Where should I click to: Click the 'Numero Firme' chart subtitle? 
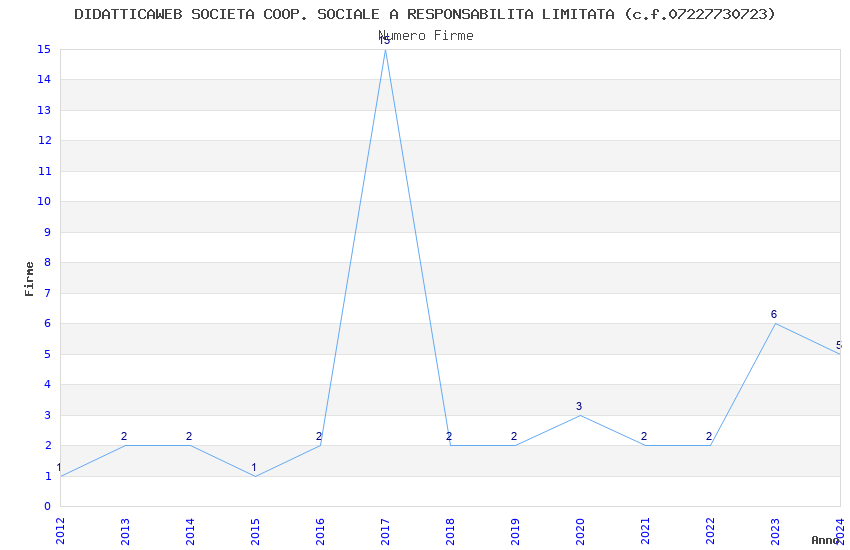[x=426, y=36]
